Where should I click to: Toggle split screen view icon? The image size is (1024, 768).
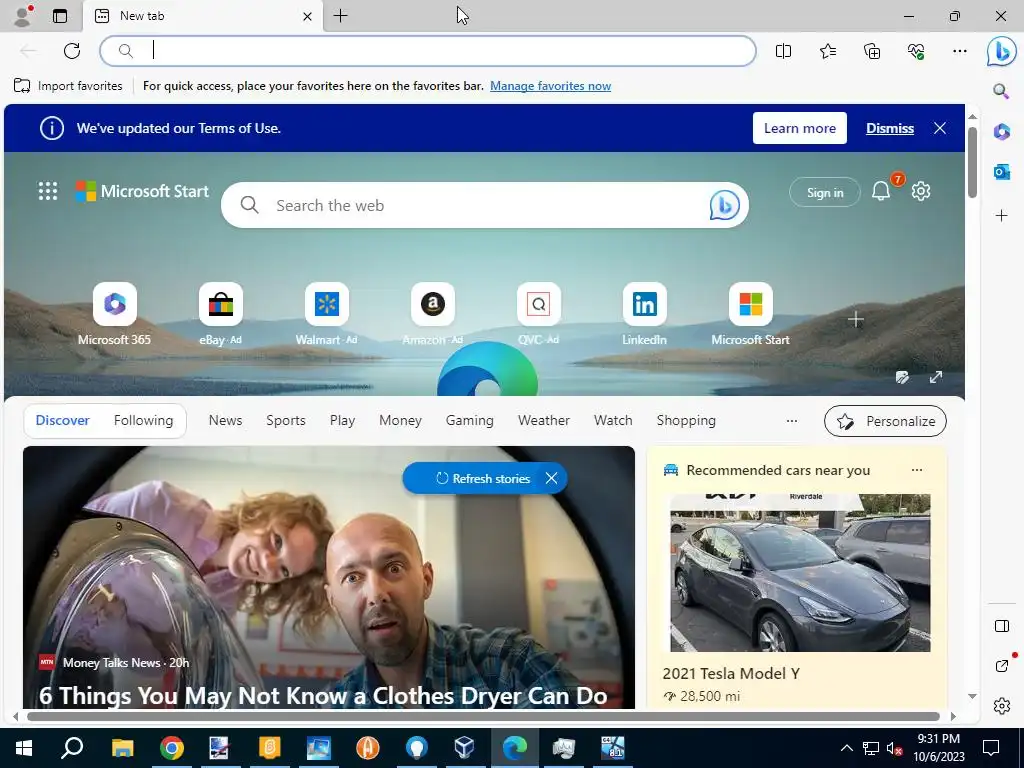(783, 51)
